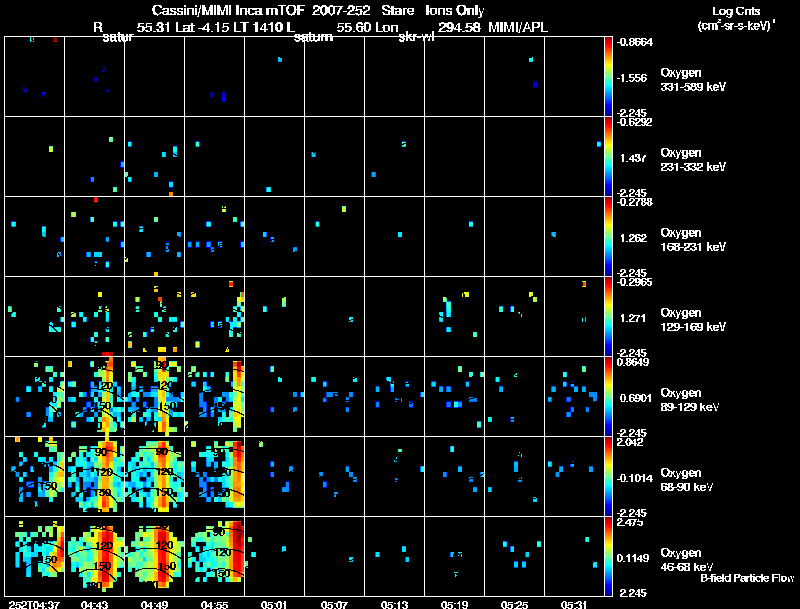Select the 129-169 keV image at 04:49
Viewport: 800px width, 609px height.
point(155,317)
